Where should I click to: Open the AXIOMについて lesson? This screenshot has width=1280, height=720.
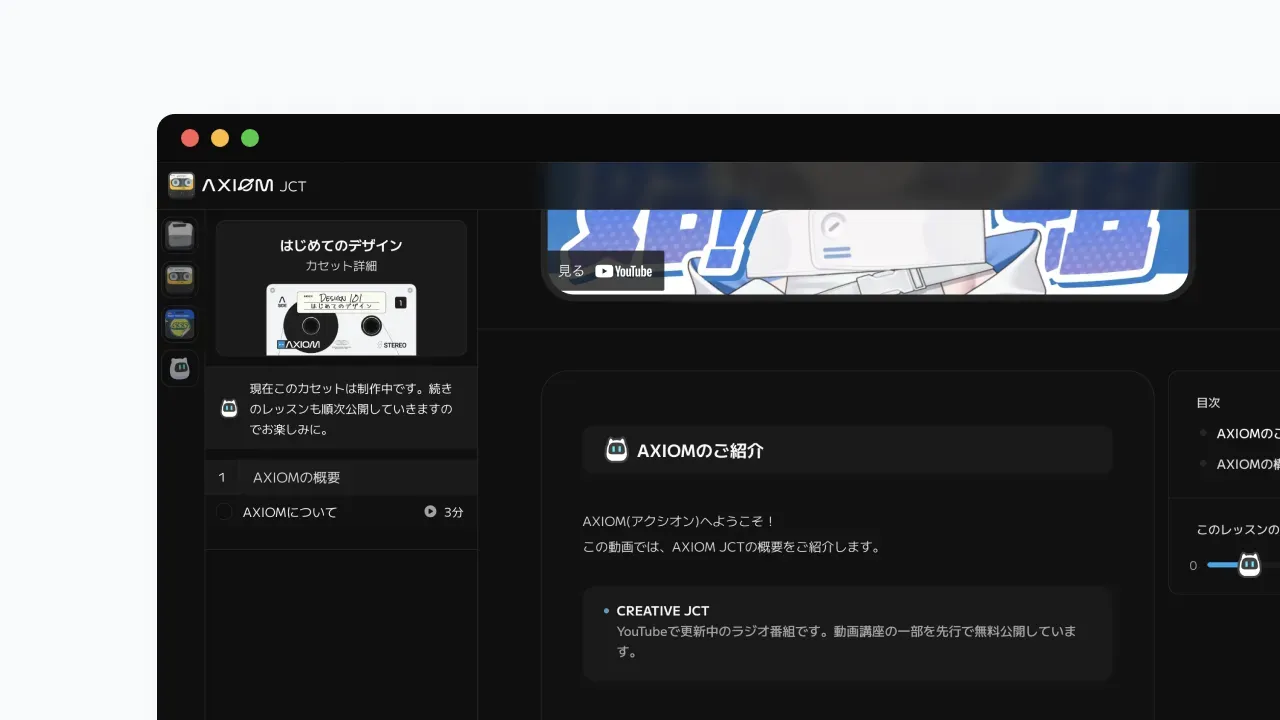click(341, 512)
